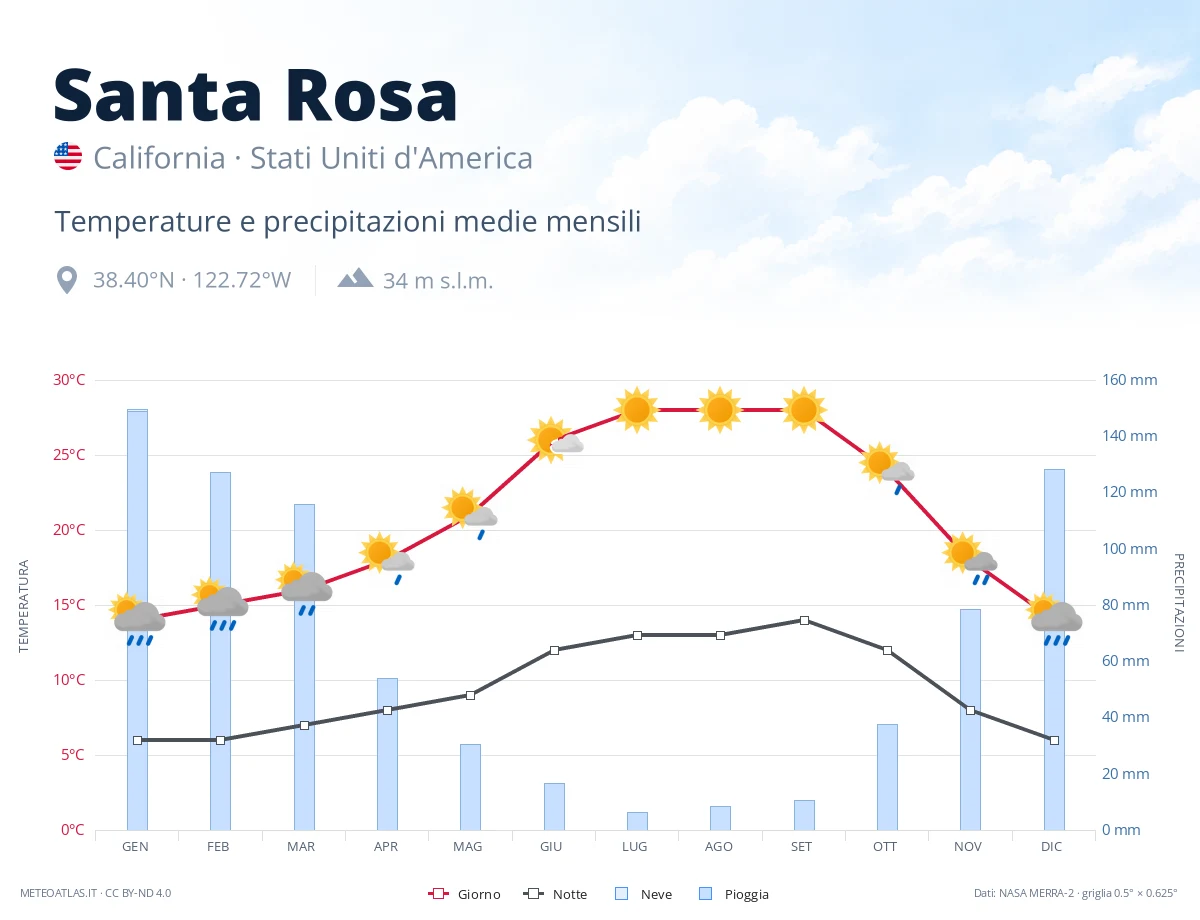Click the October precipitation bar
The height and width of the screenshot is (920, 1200).
pos(887,777)
